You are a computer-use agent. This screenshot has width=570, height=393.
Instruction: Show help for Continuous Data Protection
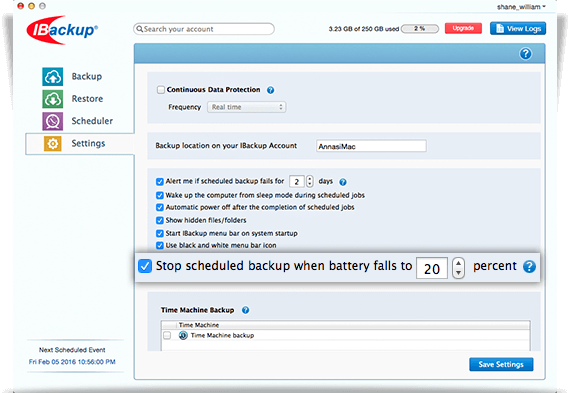[270, 90]
